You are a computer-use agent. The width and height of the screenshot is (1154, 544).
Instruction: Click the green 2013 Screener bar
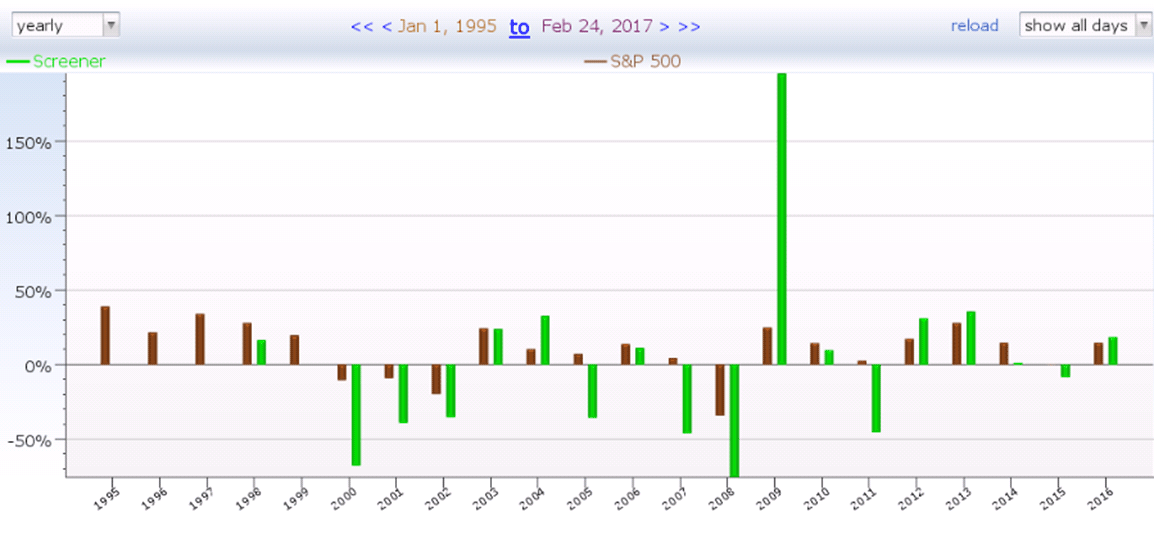(971, 338)
